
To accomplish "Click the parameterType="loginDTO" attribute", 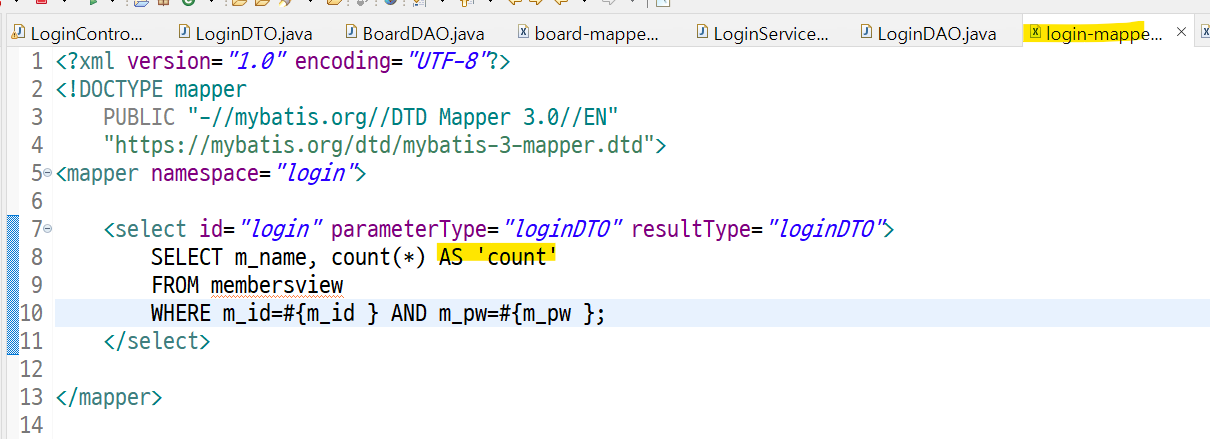I will point(478,229).
